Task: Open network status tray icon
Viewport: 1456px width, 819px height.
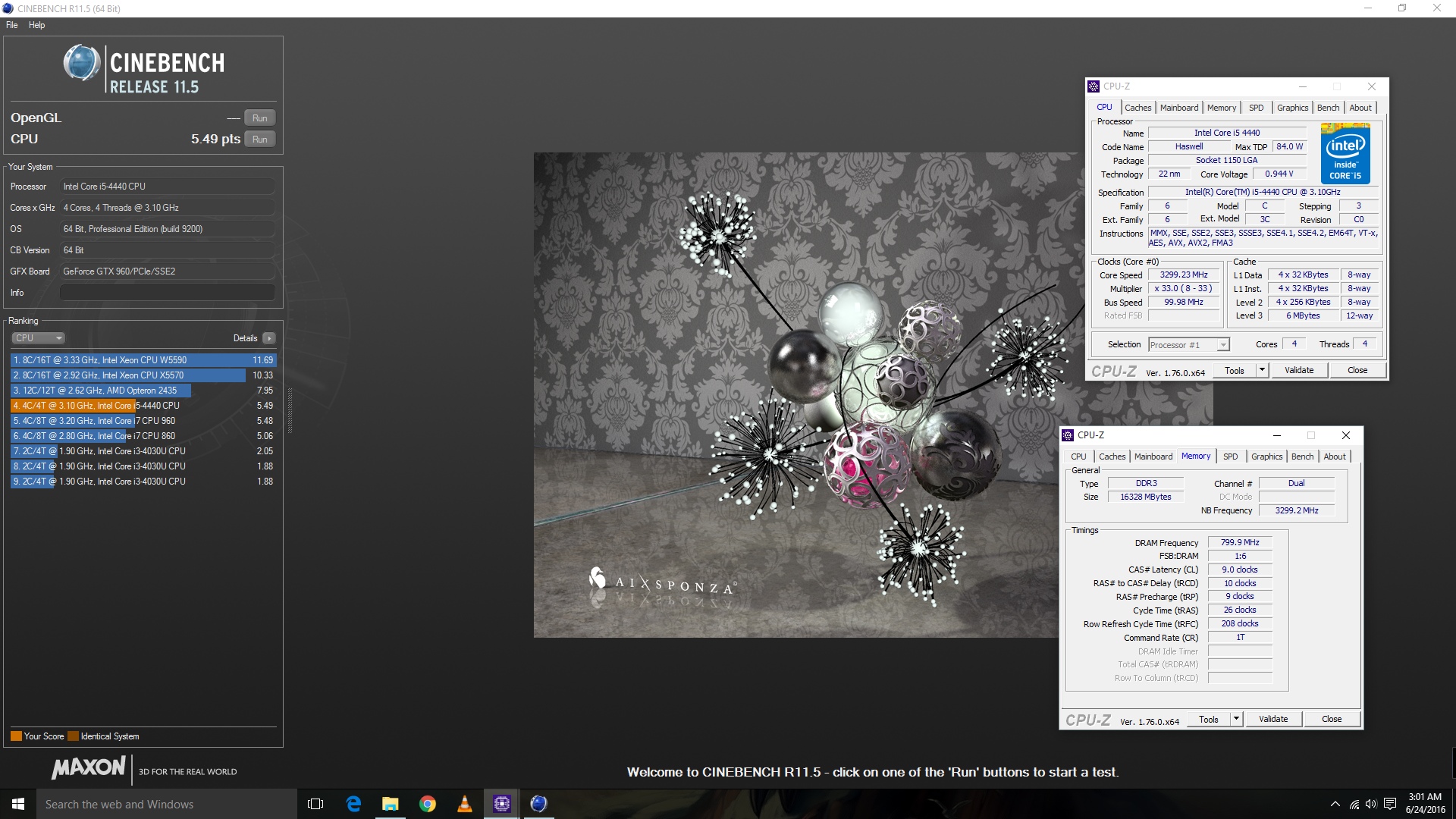Action: (1354, 805)
